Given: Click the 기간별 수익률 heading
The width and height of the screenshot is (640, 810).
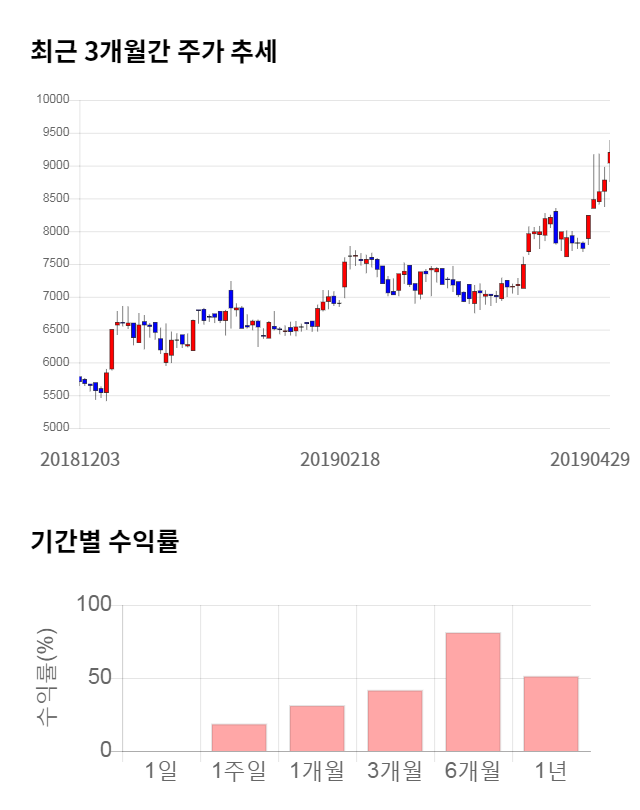Looking at the screenshot, I should pos(104,542).
